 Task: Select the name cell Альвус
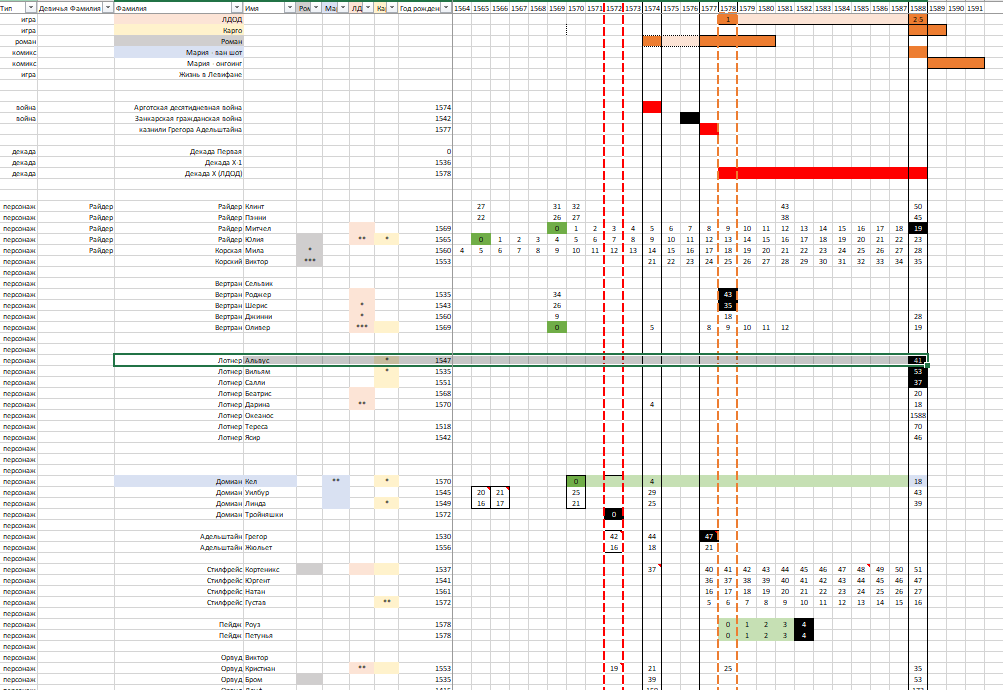[270, 361]
